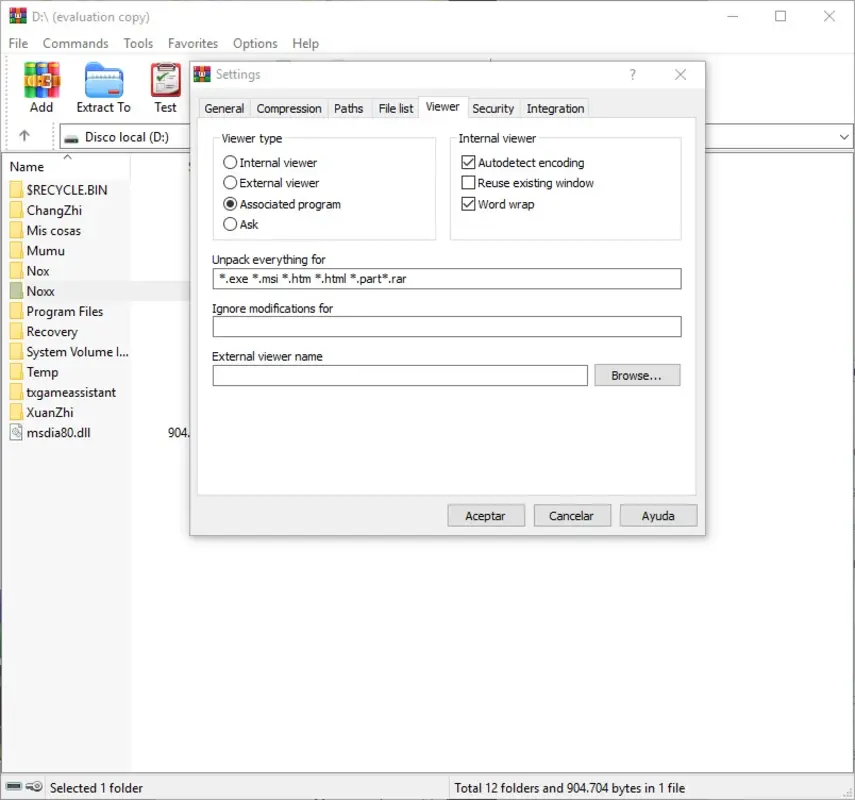Open the drive selection dropdown

[x=843, y=136]
